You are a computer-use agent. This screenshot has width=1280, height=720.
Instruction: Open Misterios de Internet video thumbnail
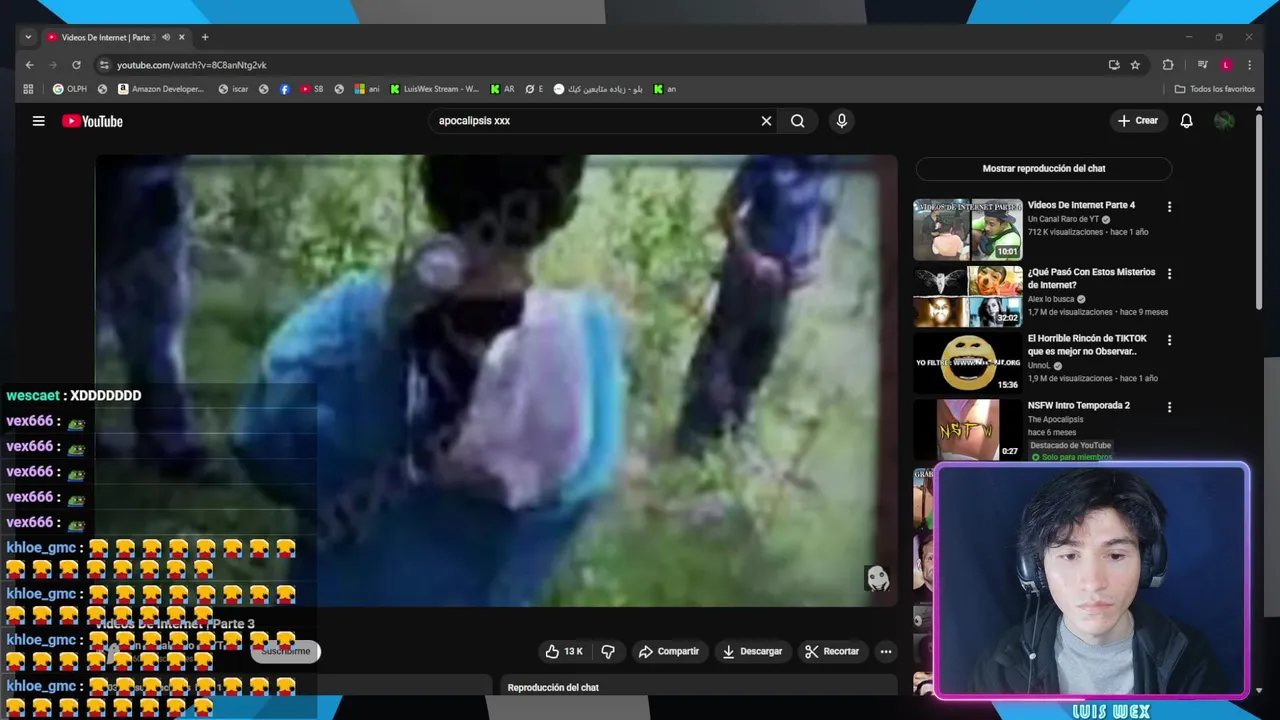point(968,296)
